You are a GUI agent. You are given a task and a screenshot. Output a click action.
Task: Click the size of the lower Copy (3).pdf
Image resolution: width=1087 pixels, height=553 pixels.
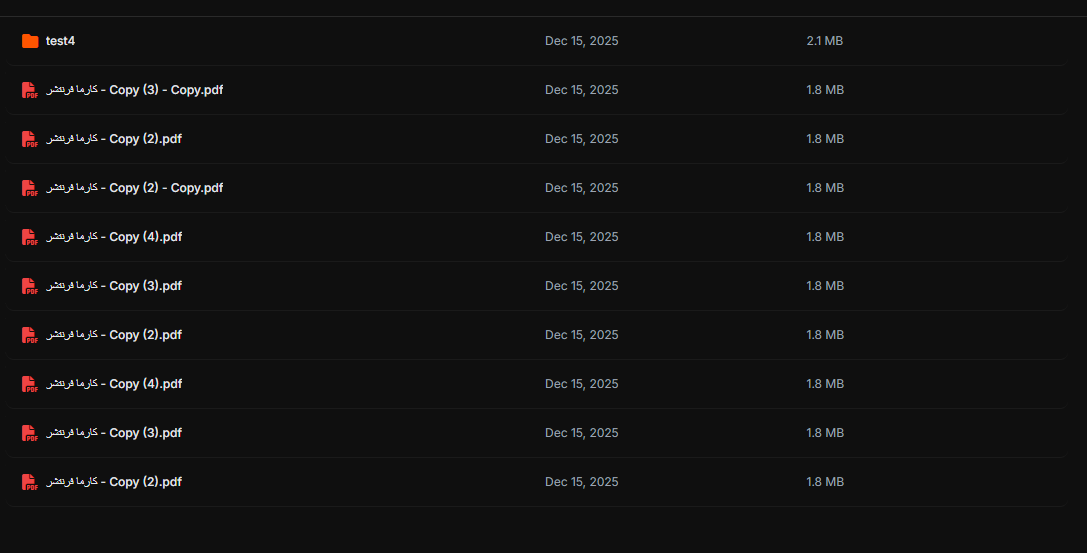(x=825, y=432)
